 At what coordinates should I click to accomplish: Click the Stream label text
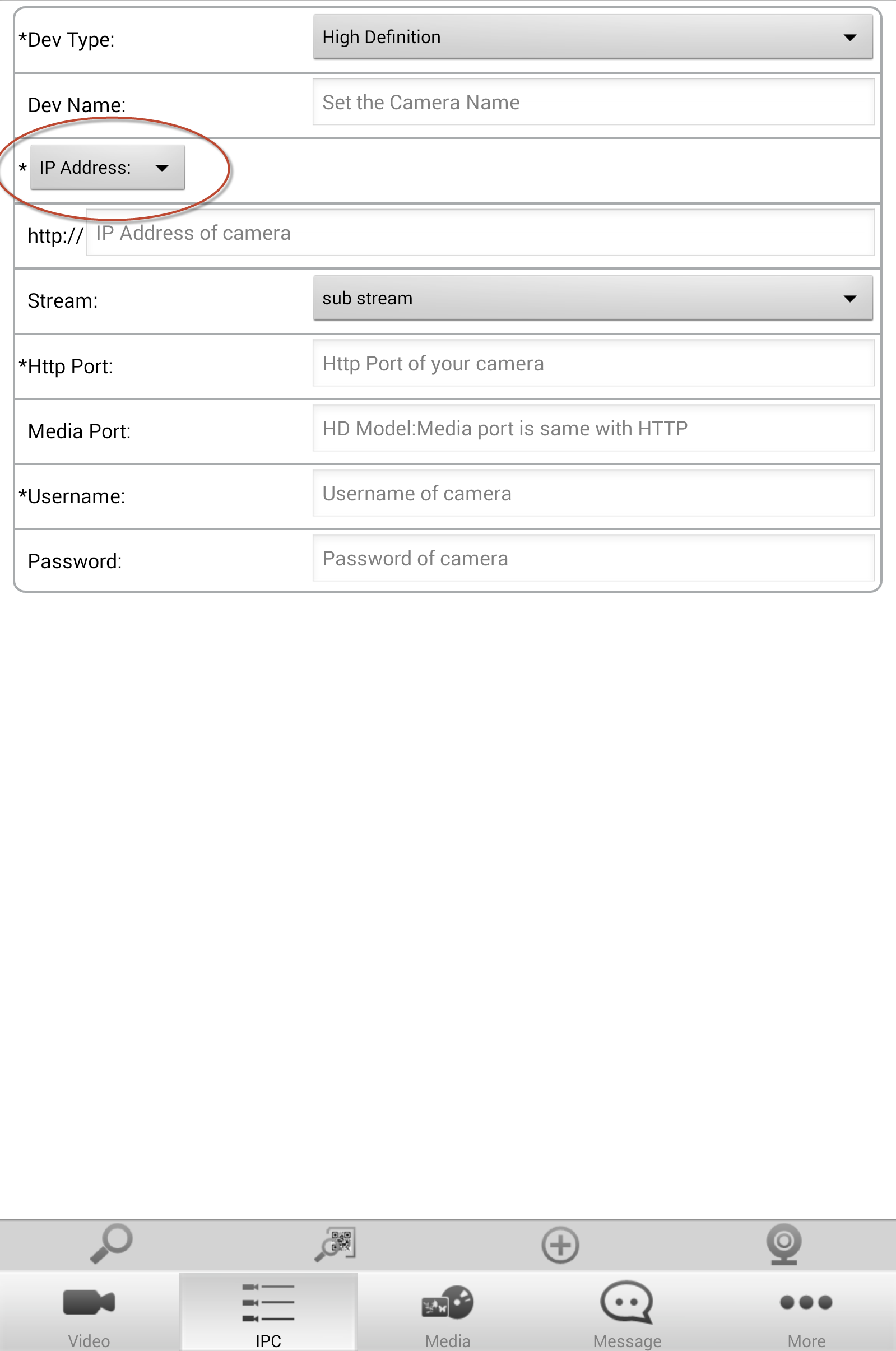click(x=63, y=301)
